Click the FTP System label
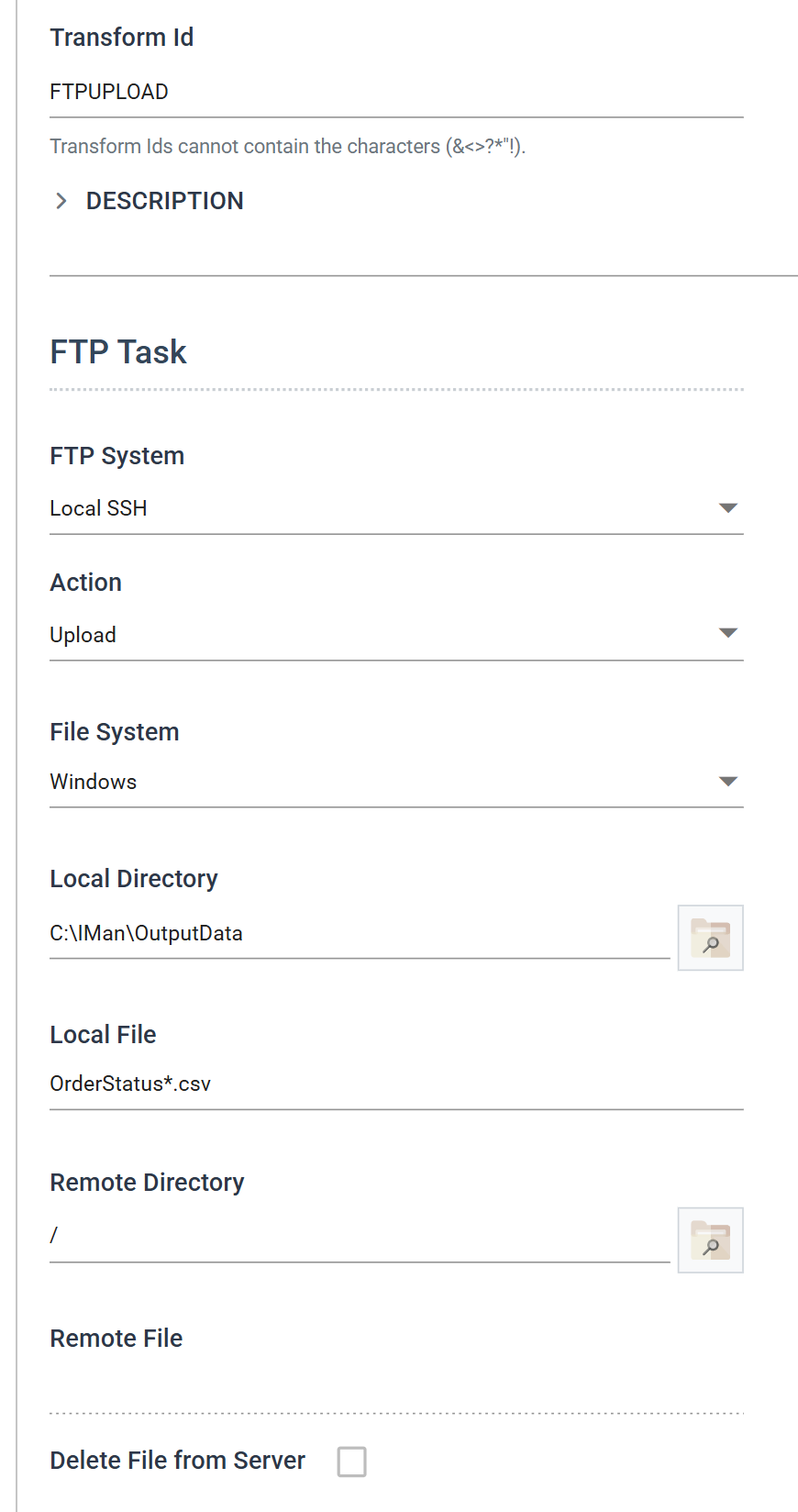Image resolution: width=798 pixels, height=1512 pixels. 117,456
